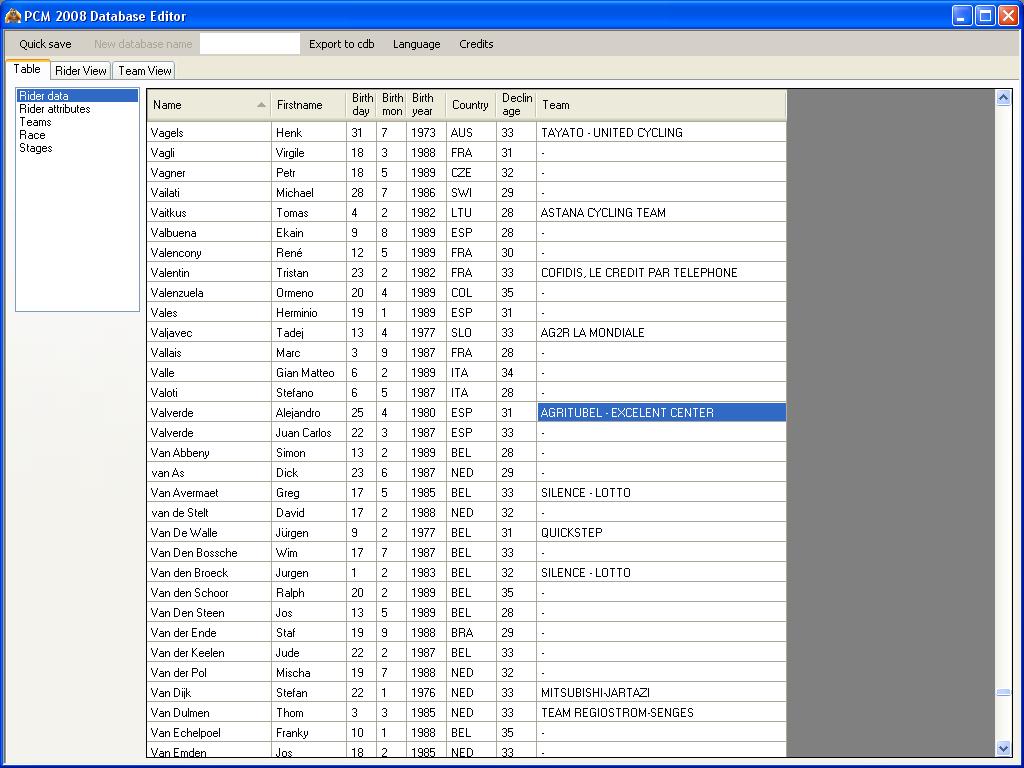Select Stages in the table list
The image size is (1024, 768).
pyautogui.click(x=36, y=148)
